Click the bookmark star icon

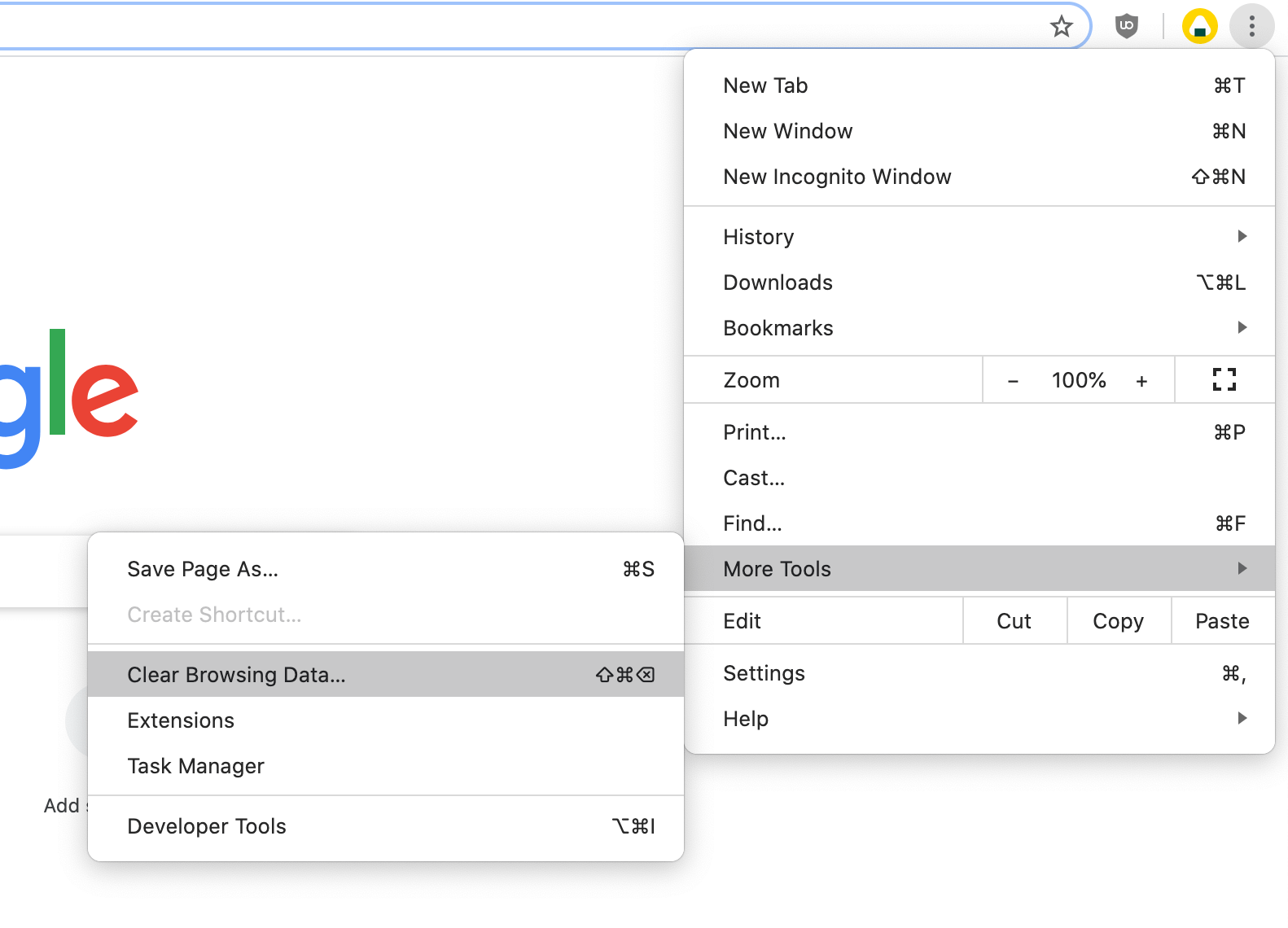click(x=1061, y=27)
